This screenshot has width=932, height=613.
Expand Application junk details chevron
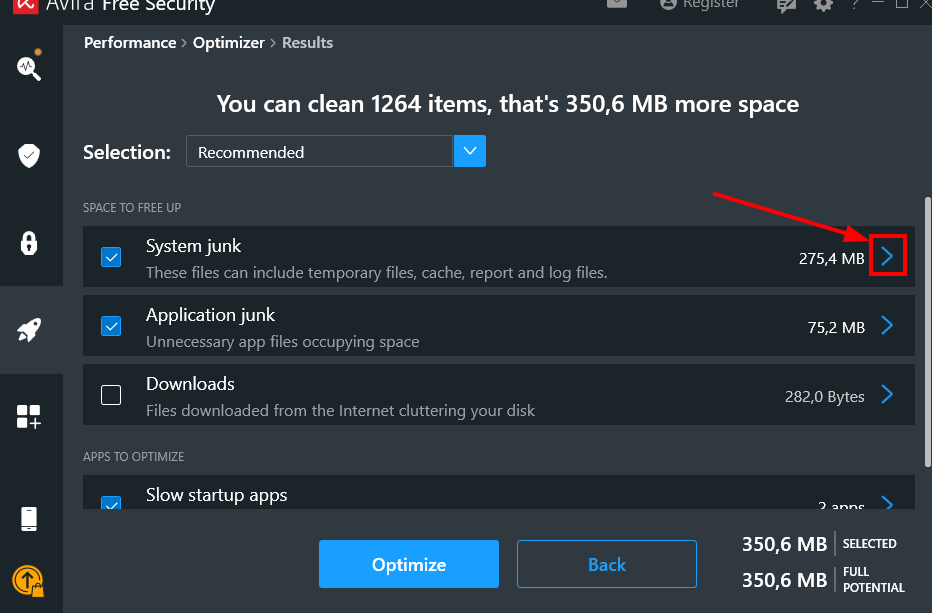[x=887, y=326]
